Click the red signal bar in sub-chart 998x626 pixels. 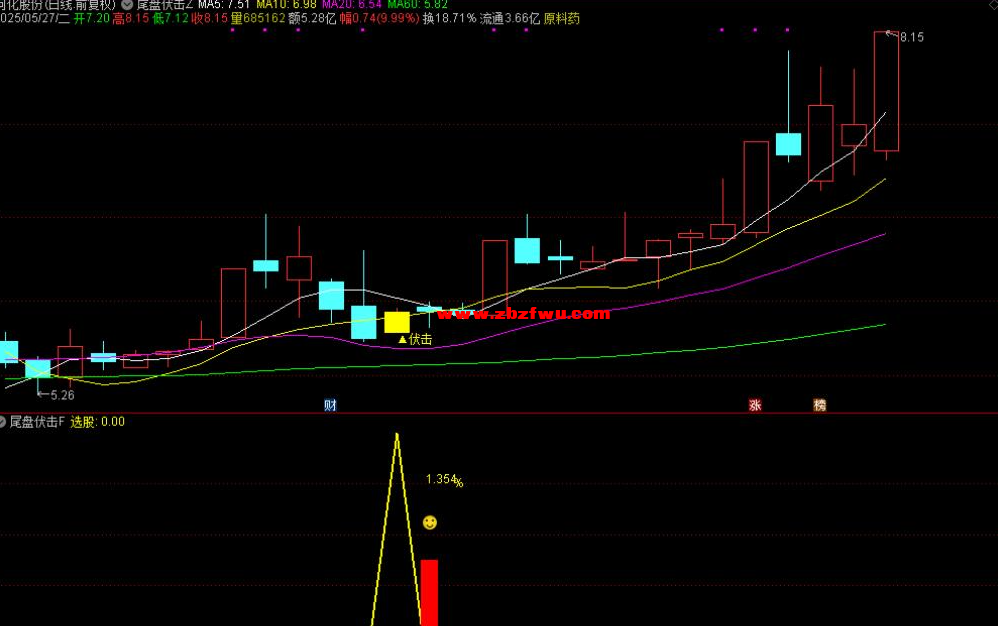429,591
